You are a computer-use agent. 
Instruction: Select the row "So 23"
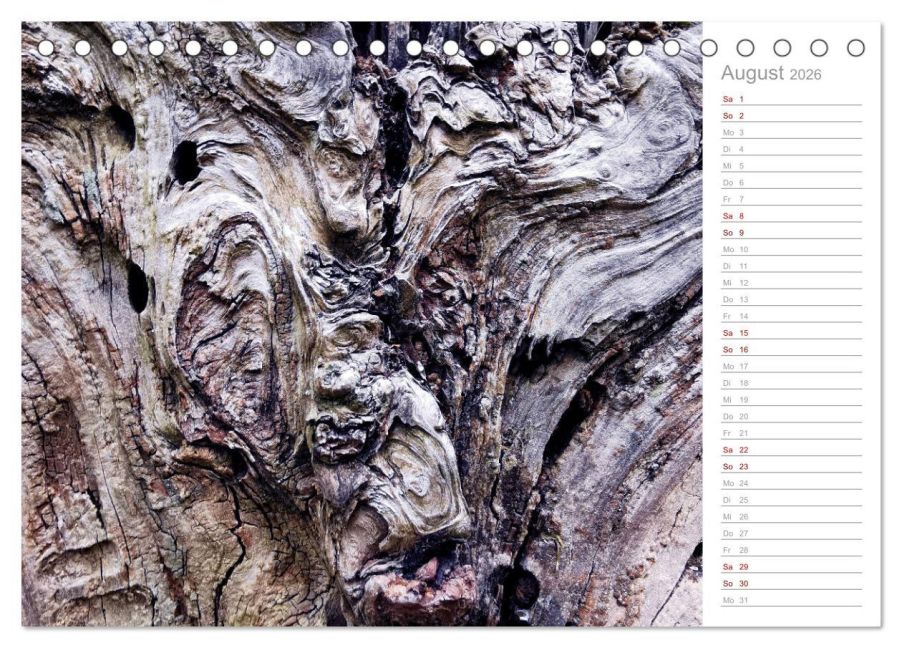(x=792, y=466)
